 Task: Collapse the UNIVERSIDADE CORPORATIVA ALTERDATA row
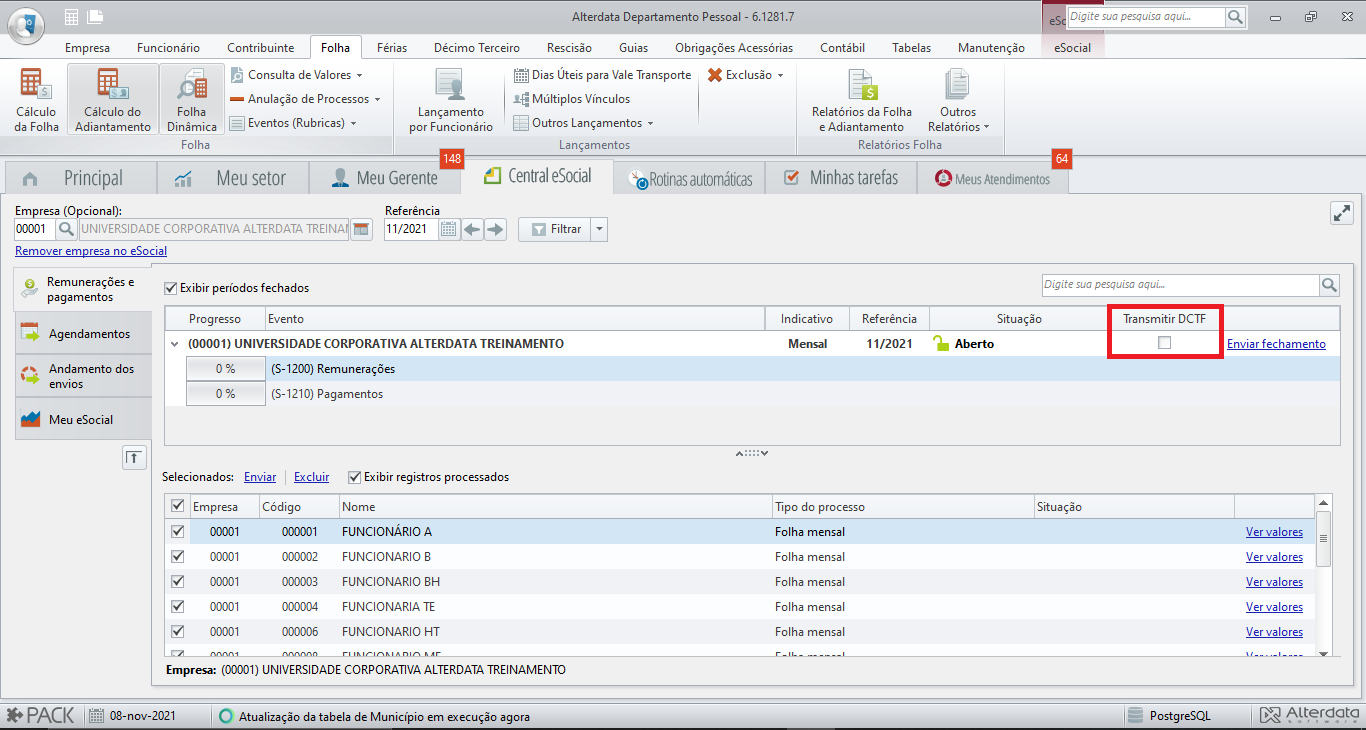point(174,344)
